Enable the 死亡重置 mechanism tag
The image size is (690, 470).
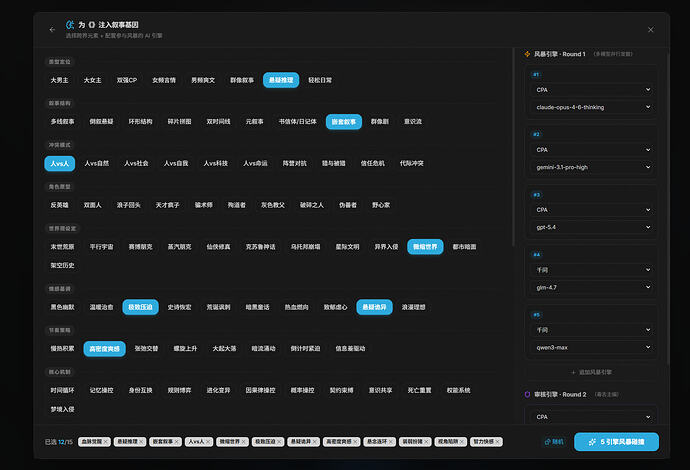point(419,390)
